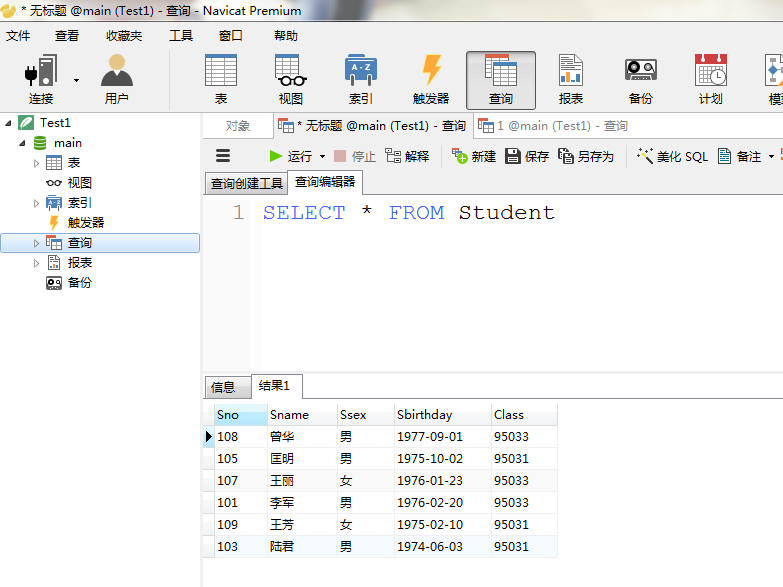The image size is (783, 587).
Task: Click the 停止 (Stop) button
Action: coord(355,156)
